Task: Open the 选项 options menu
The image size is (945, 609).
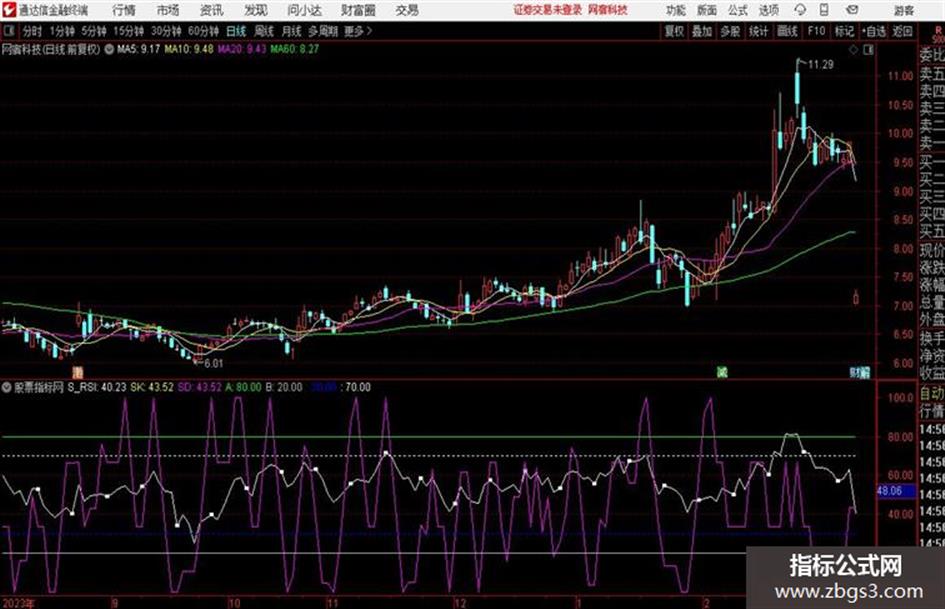Action: (x=768, y=10)
